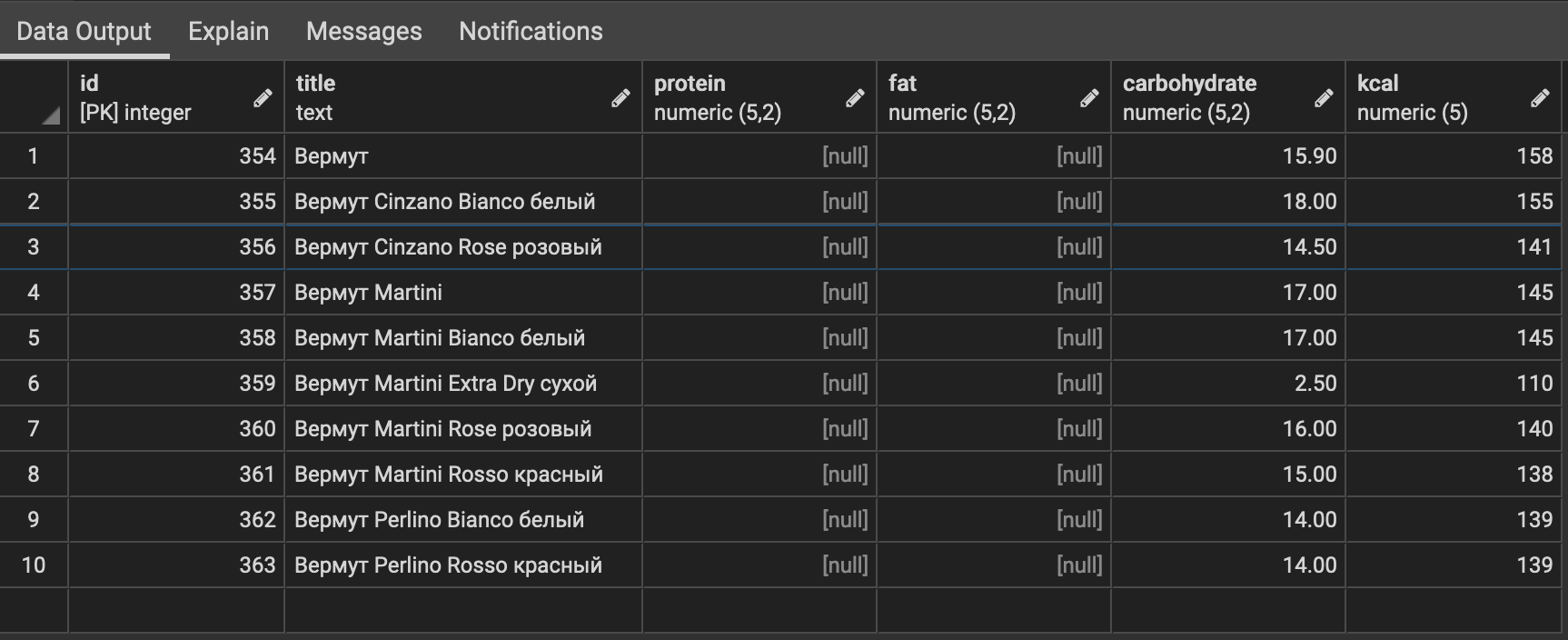Viewport: 1568px width, 640px height.
Task: Select the Data Output tab
Action: tap(84, 31)
